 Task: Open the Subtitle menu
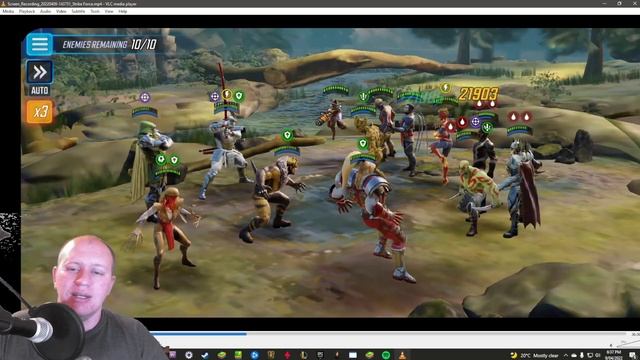click(x=78, y=11)
